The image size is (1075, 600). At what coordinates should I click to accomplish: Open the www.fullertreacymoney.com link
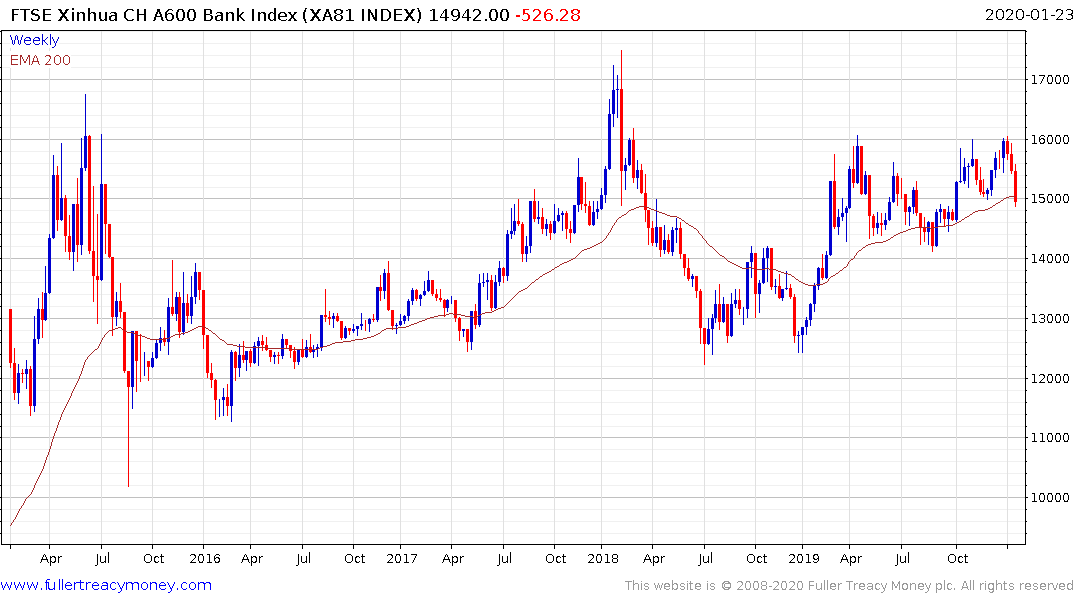(106, 585)
